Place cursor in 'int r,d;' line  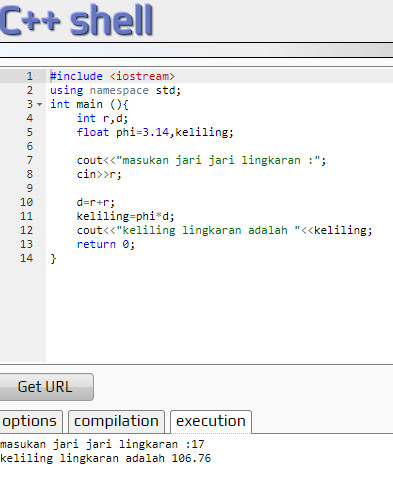[x=102, y=118]
